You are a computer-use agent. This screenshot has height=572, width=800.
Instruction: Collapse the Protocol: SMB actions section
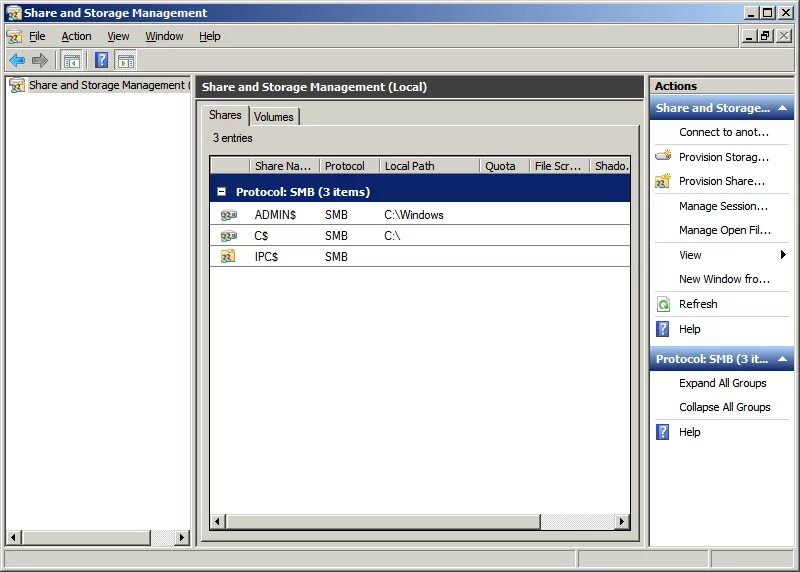782,359
